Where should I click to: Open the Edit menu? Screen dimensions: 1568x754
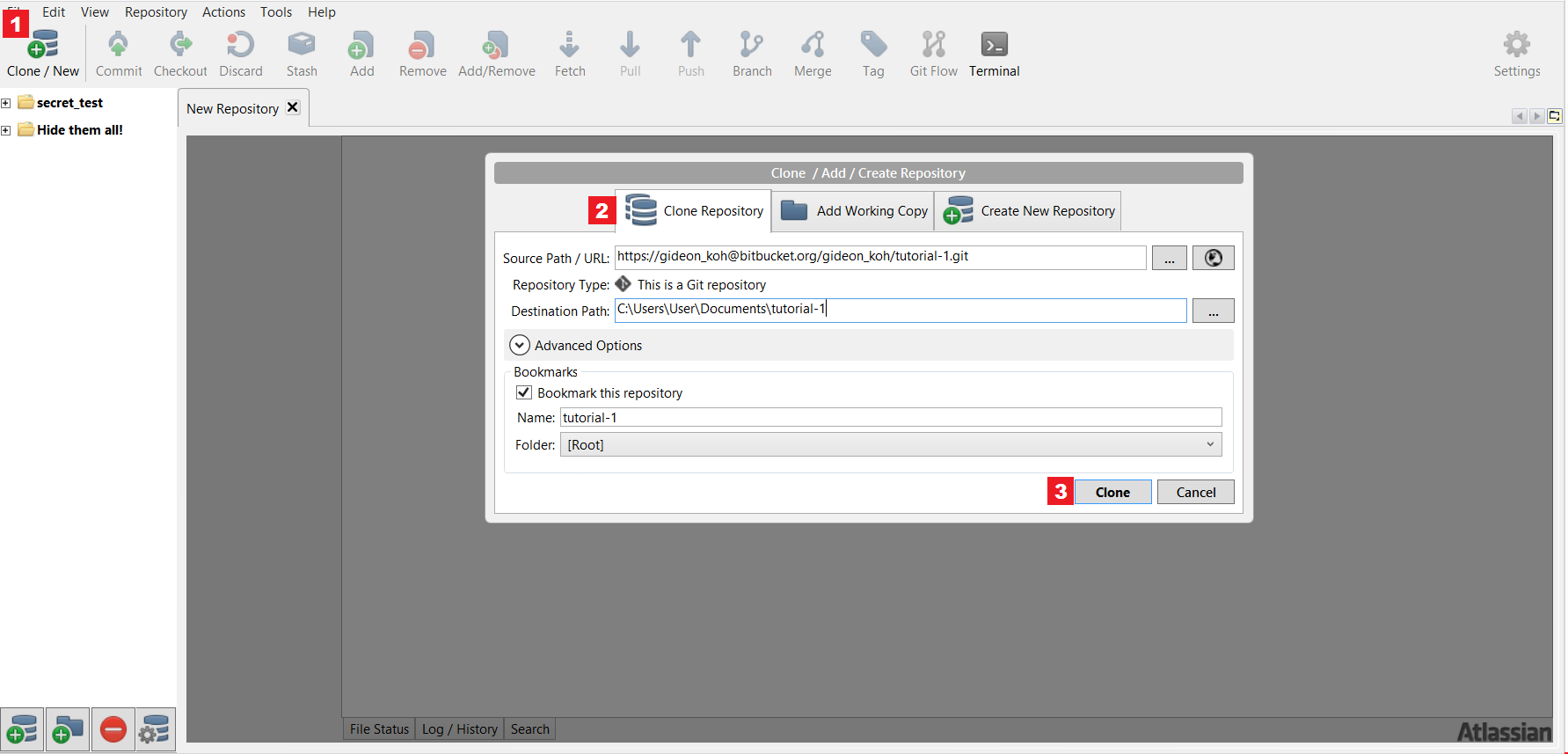(54, 11)
